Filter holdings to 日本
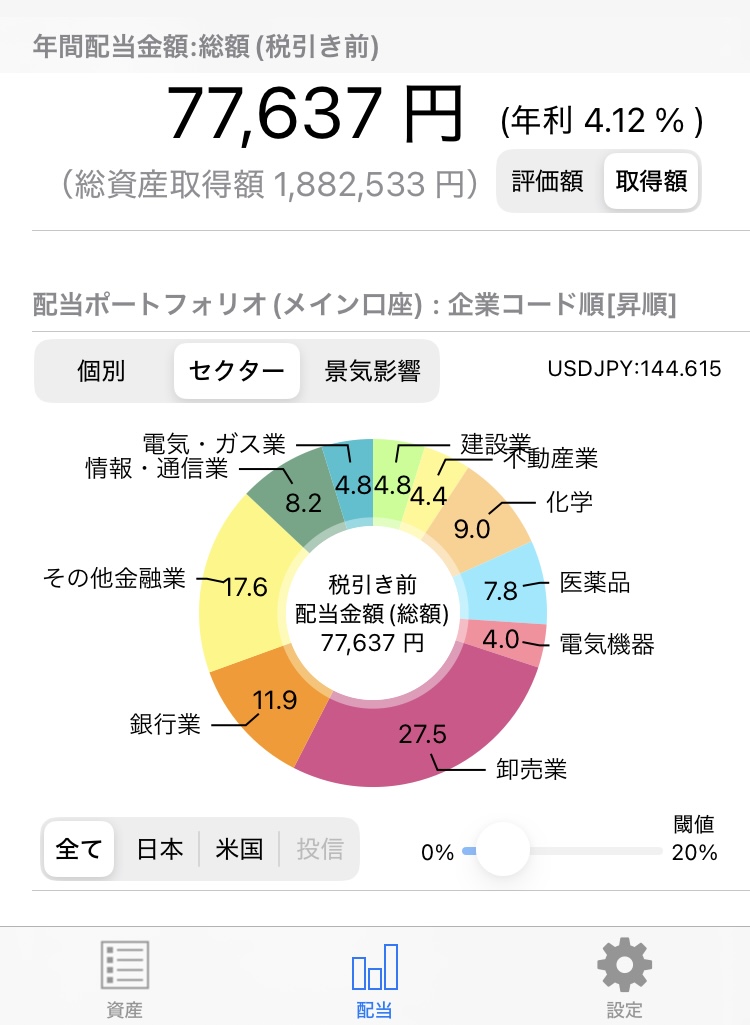750x1025 pixels. [x=160, y=849]
